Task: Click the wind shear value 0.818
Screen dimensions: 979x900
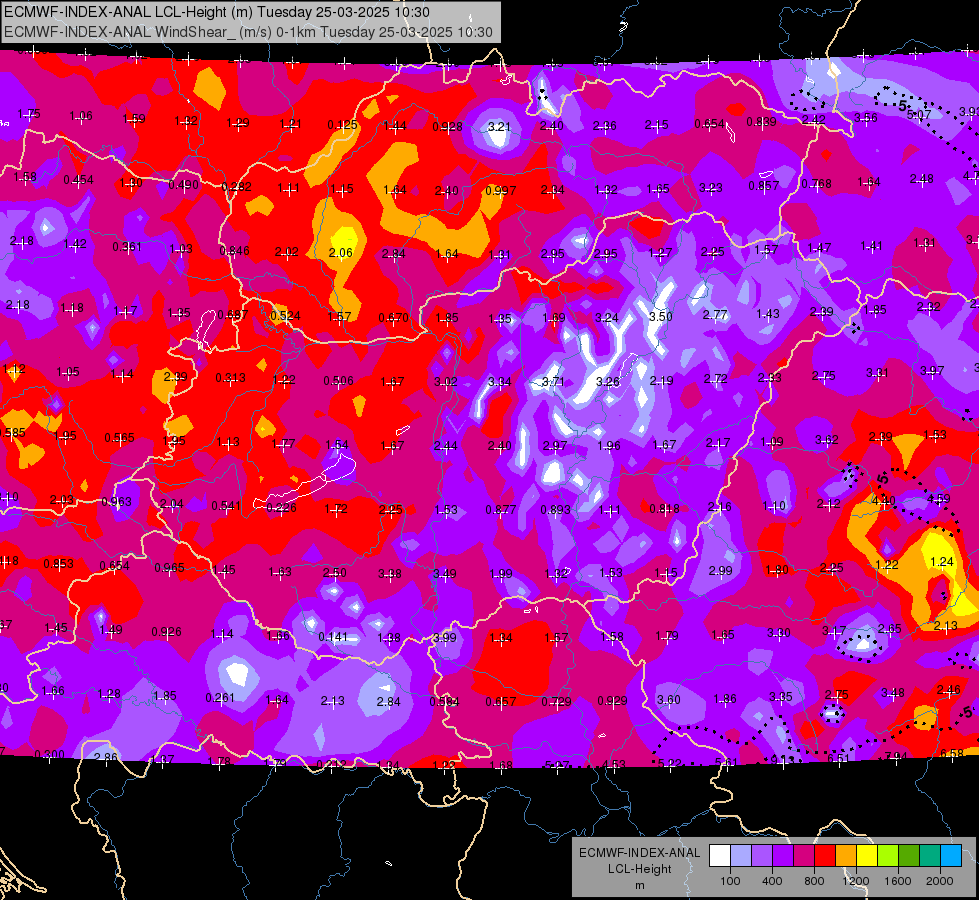Action: tap(664, 508)
